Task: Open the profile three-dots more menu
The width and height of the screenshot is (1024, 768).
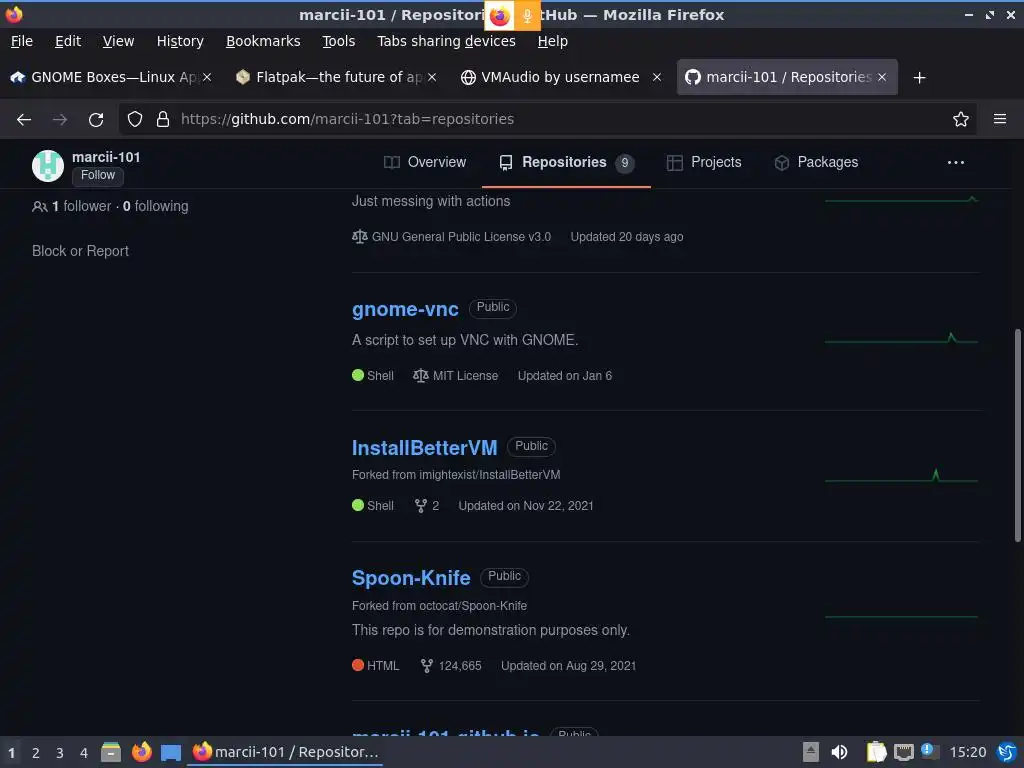Action: click(x=955, y=163)
